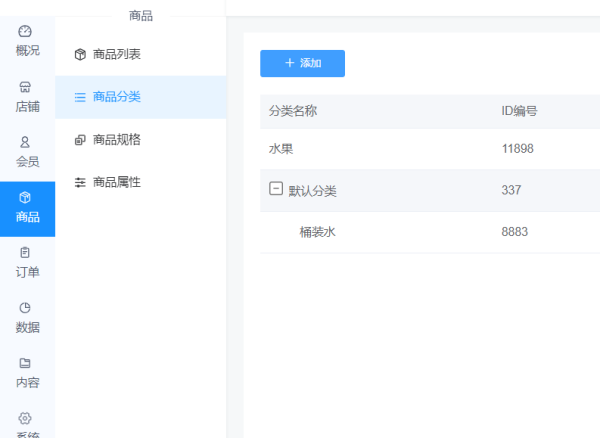This screenshot has height=438, width=600.
Task: Click the 数据 pie chart icon
Action: tap(27, 308)
